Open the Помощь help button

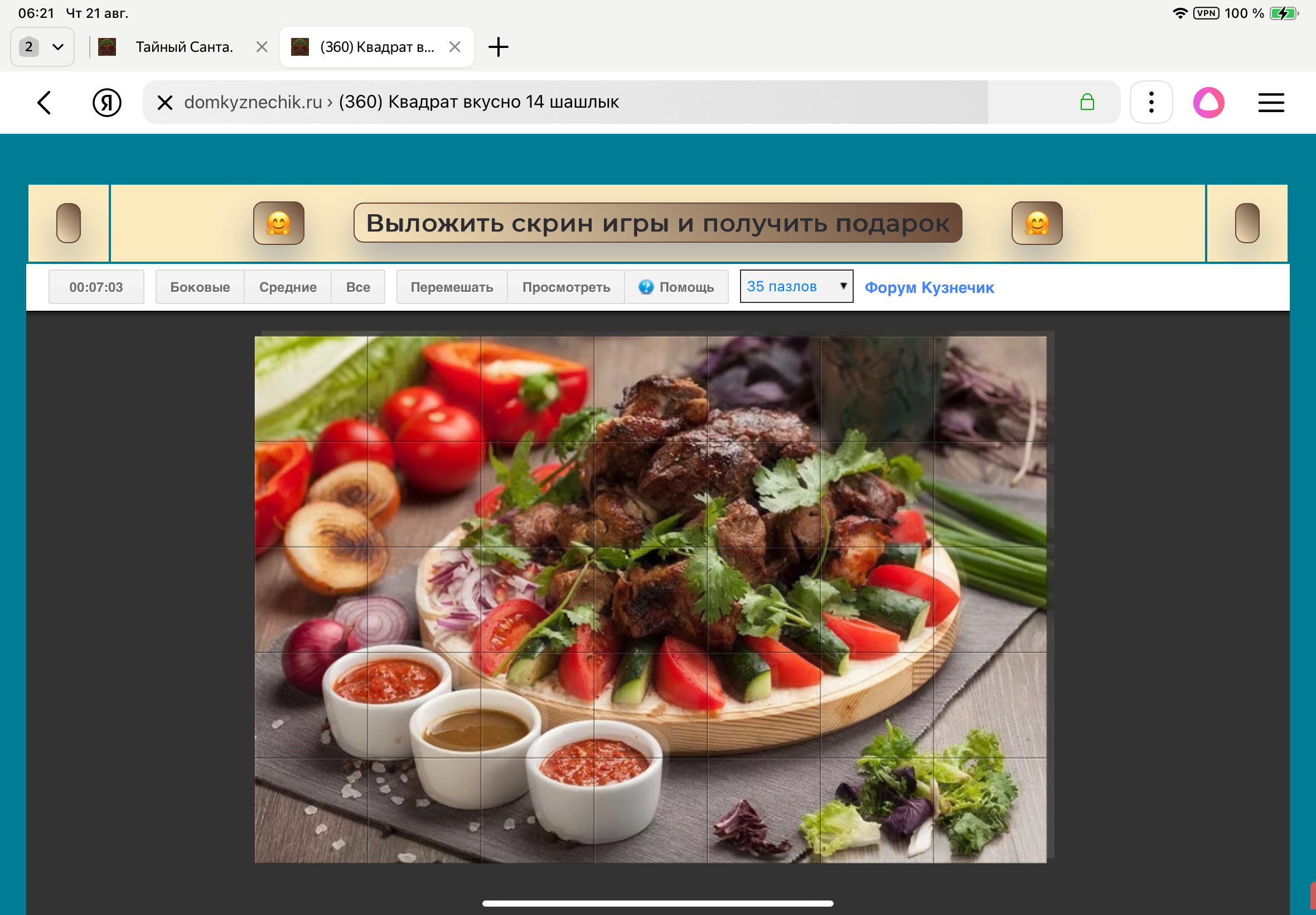click(676, 287)
